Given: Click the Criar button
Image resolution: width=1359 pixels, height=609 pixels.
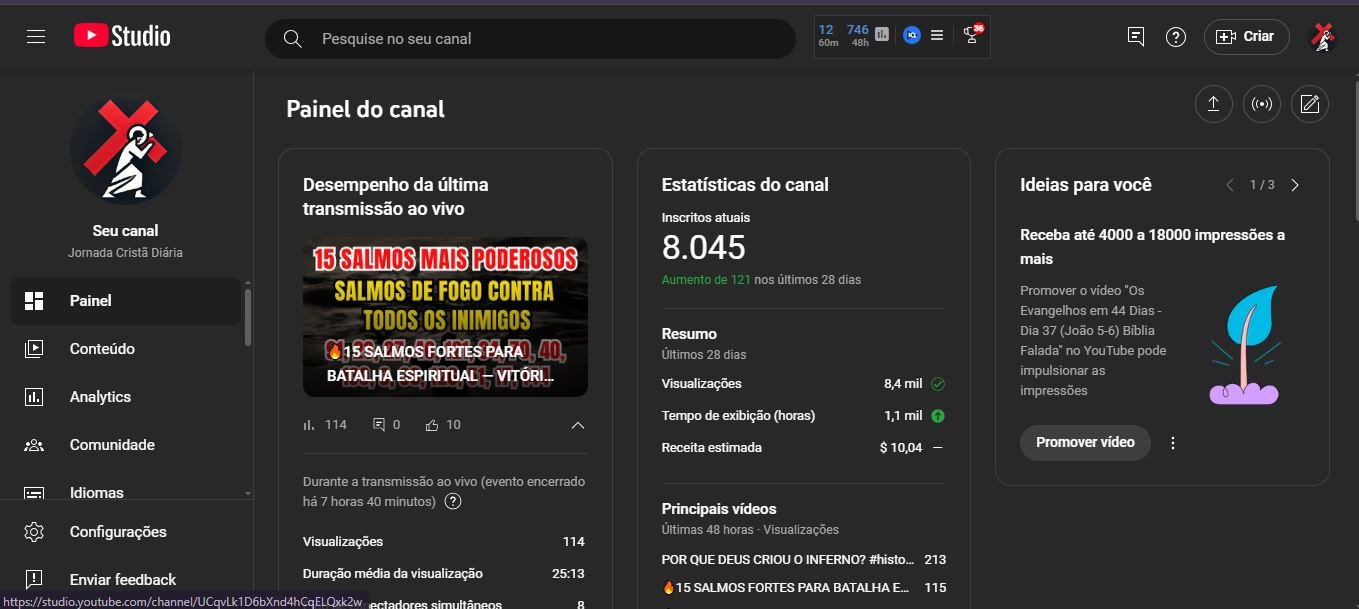Looking at the screenshot, I should coord(1247,37).
